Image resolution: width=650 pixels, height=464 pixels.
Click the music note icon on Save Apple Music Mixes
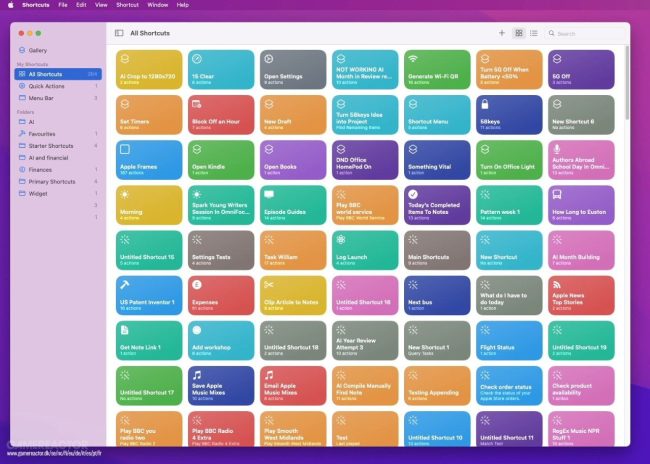pos(197,375)
